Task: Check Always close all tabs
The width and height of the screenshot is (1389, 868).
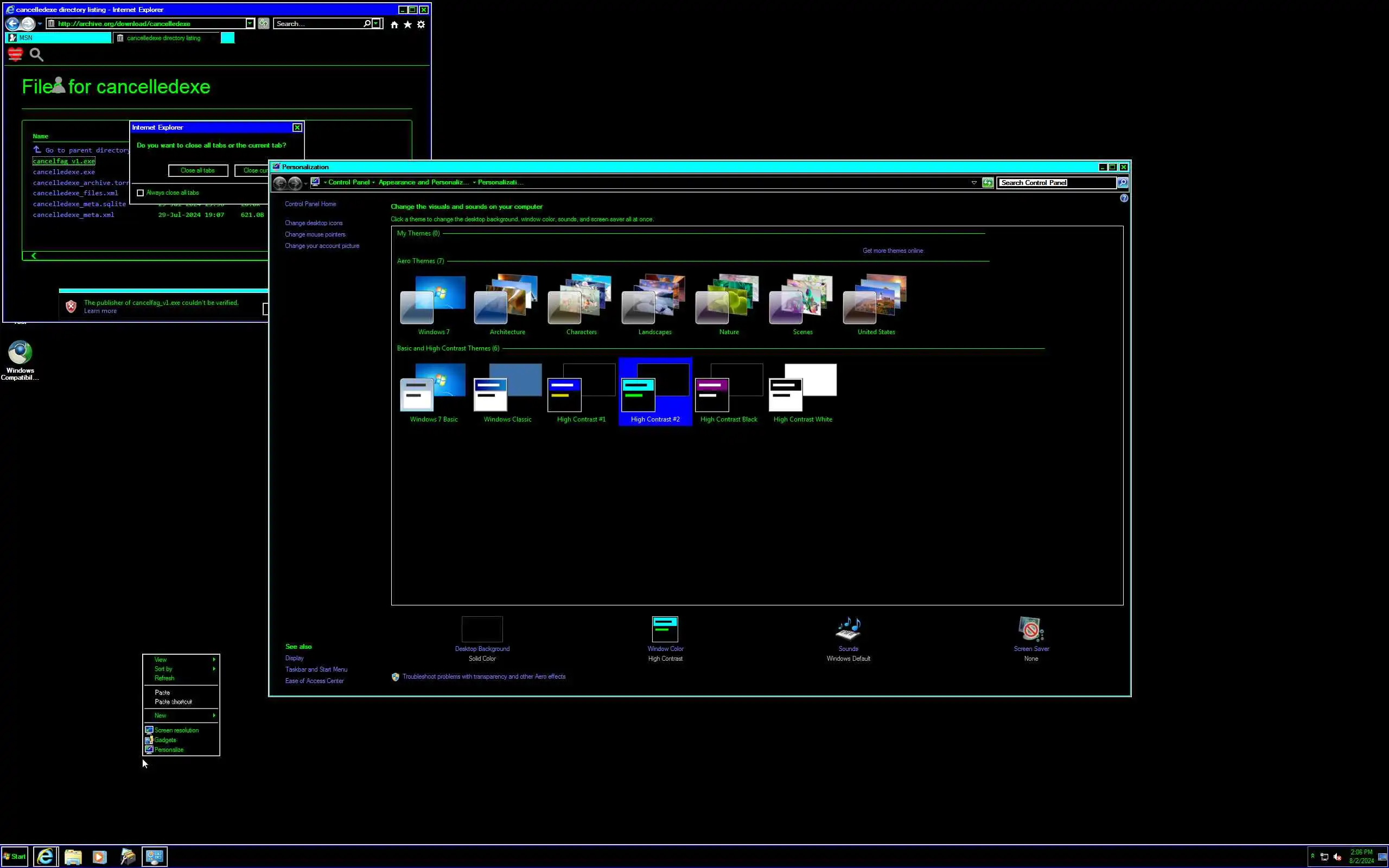Action: [x=141, y=193]
